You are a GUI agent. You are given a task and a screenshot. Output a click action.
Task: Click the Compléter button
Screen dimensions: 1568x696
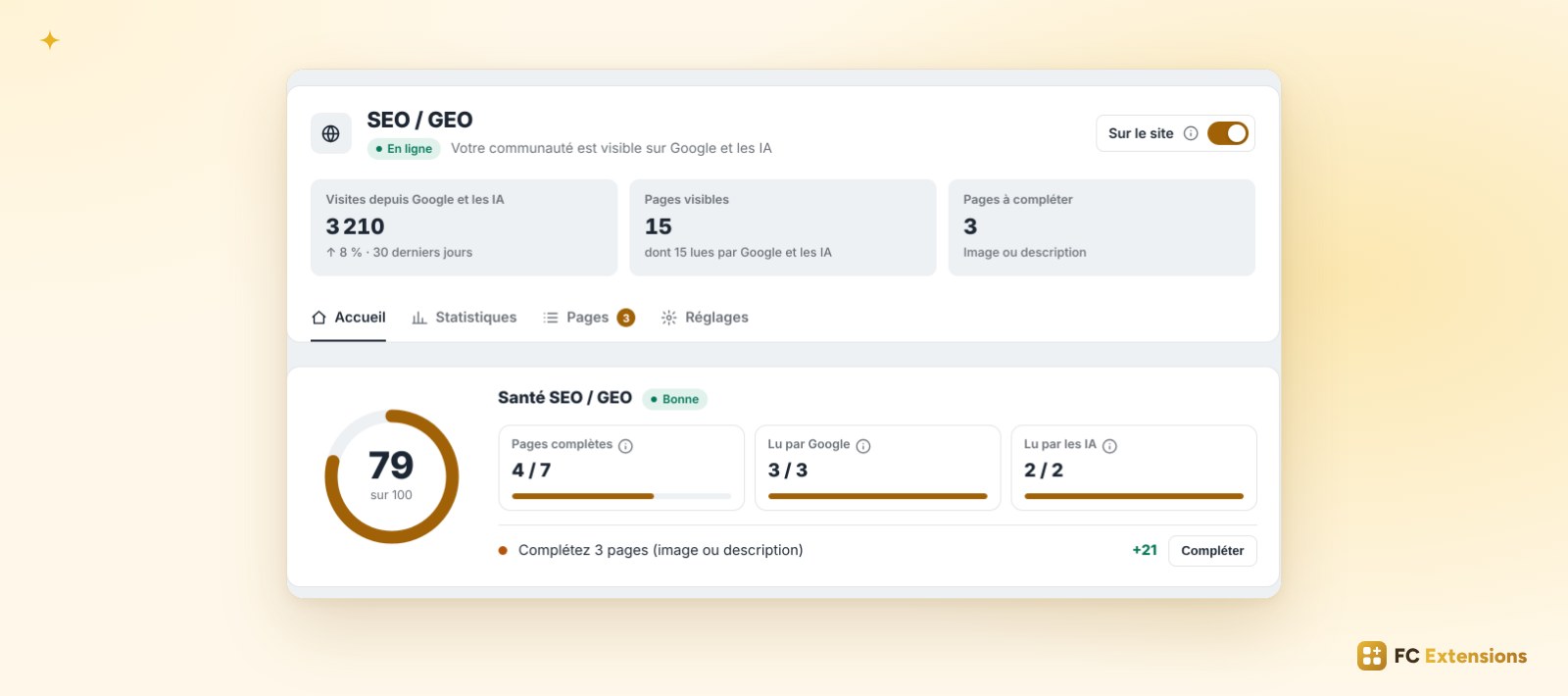coord(1212,551)
